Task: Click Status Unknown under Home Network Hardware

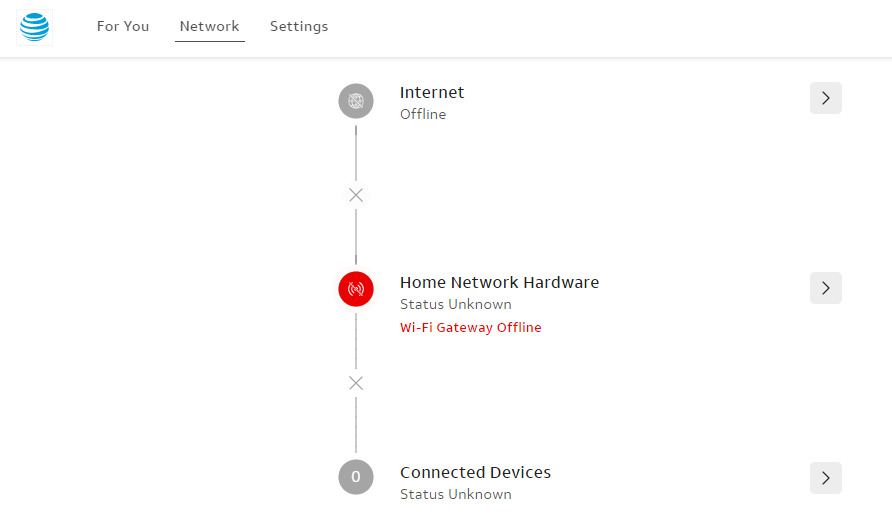Action: [456, 304]
